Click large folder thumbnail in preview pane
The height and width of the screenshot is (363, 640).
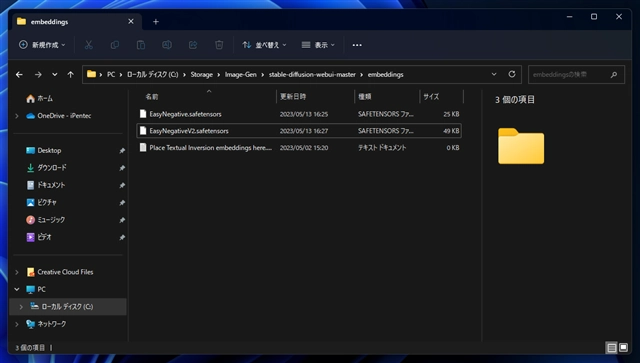pos(521,146)
